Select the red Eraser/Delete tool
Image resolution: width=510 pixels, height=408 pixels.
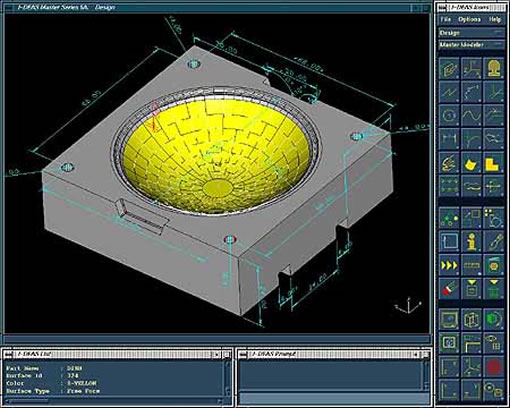click(x=449, y=289)
